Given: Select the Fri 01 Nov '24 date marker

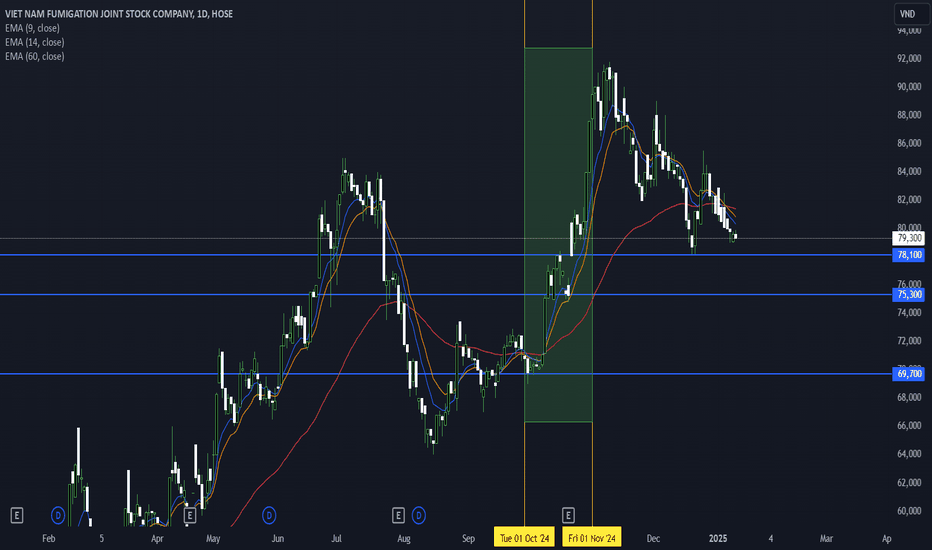Looking at the screenshot, I should [x=592, y=538].
